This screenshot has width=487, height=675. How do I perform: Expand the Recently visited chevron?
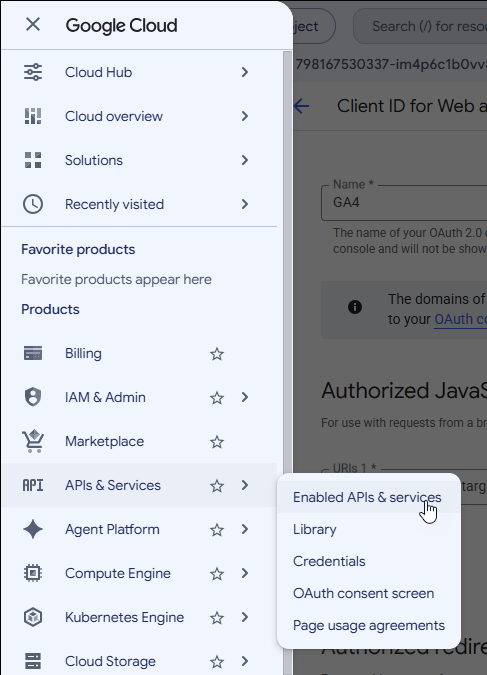(245, 204)
